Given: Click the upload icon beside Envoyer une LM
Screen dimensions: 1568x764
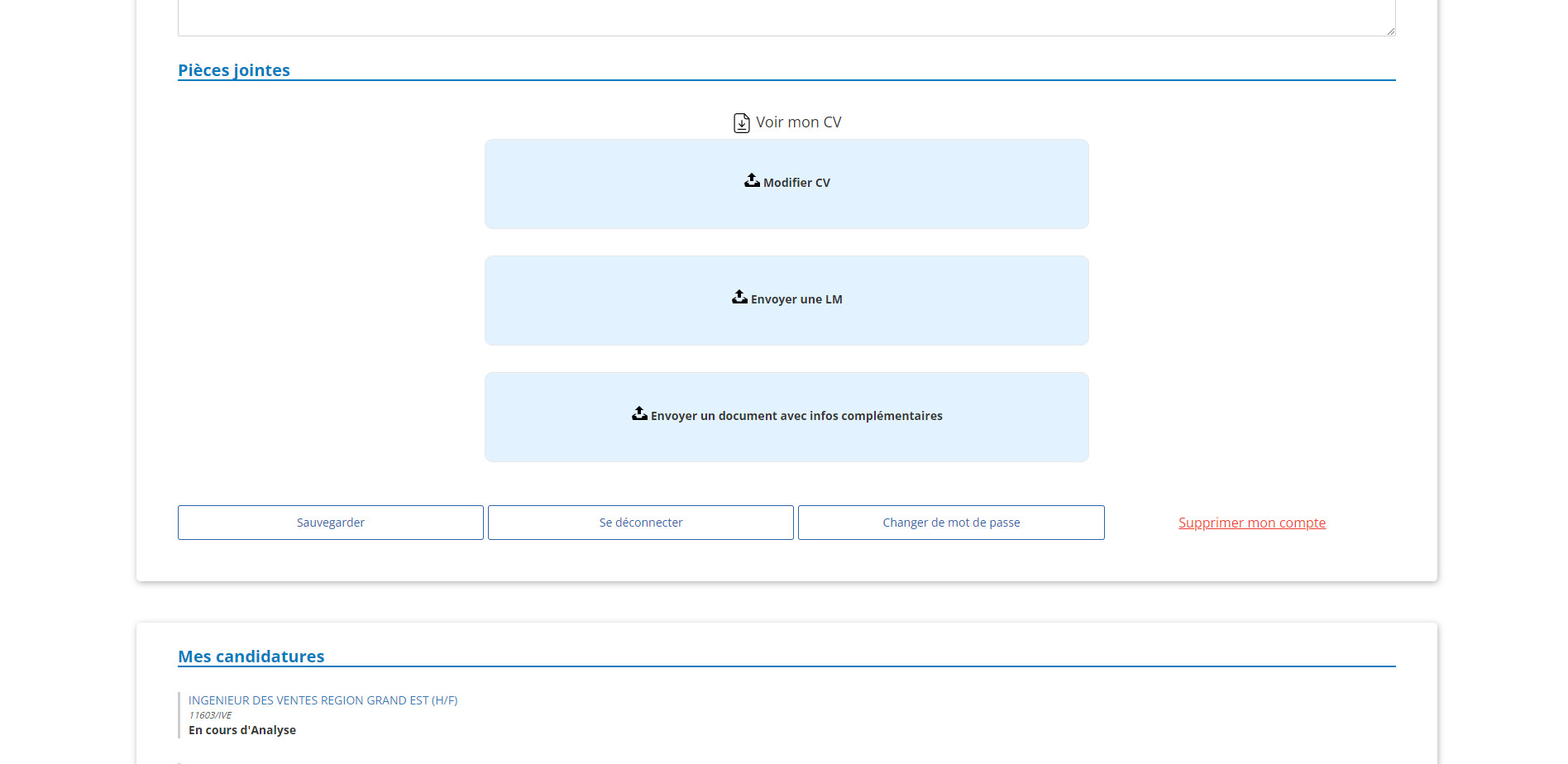Looking at the screenshot, I should tap(739, 297).
